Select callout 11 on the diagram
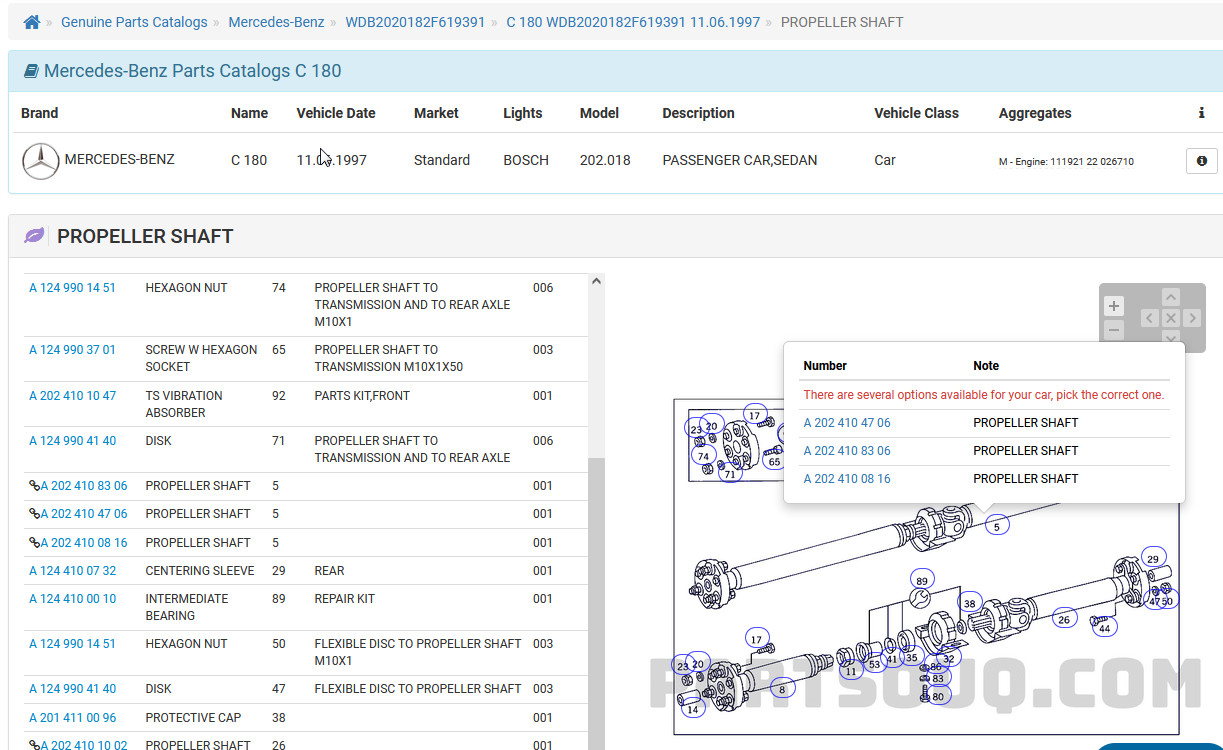The height and width of the screenshot is (750, 1223). coord(851,671)
